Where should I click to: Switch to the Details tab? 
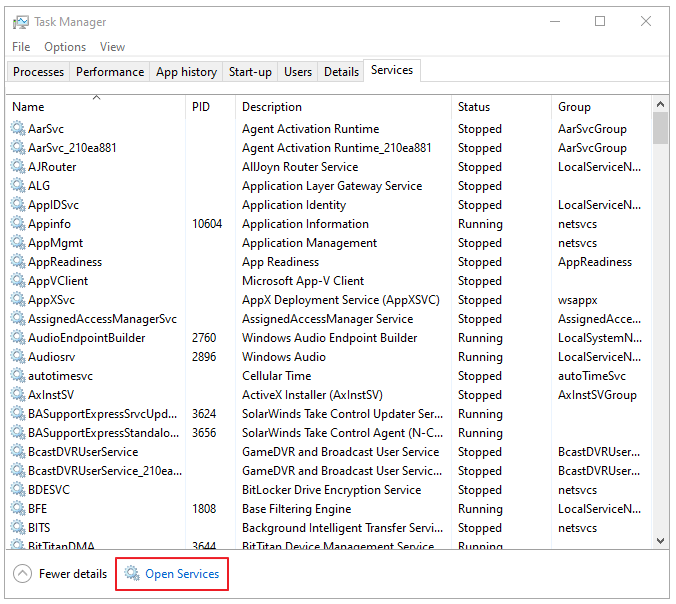pos(341,72)
